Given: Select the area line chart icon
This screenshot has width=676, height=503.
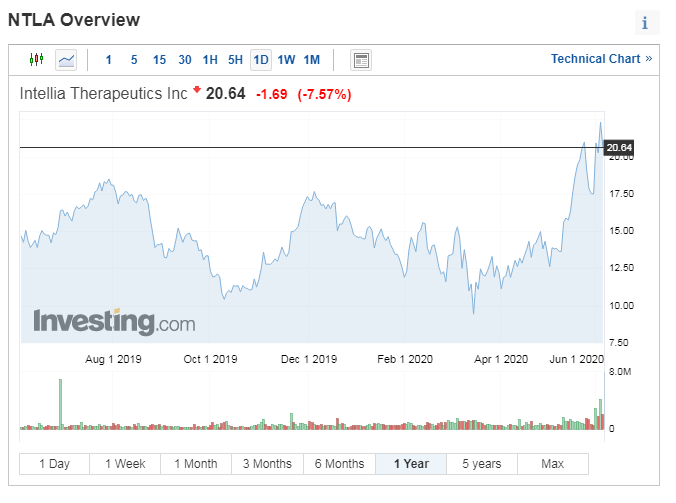Looking at the screenshot, I should click(66, 59).
